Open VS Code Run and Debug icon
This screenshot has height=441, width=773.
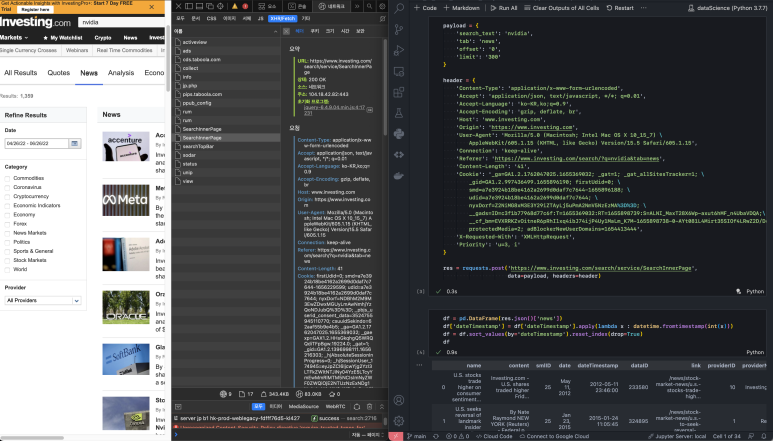(399, 50)
